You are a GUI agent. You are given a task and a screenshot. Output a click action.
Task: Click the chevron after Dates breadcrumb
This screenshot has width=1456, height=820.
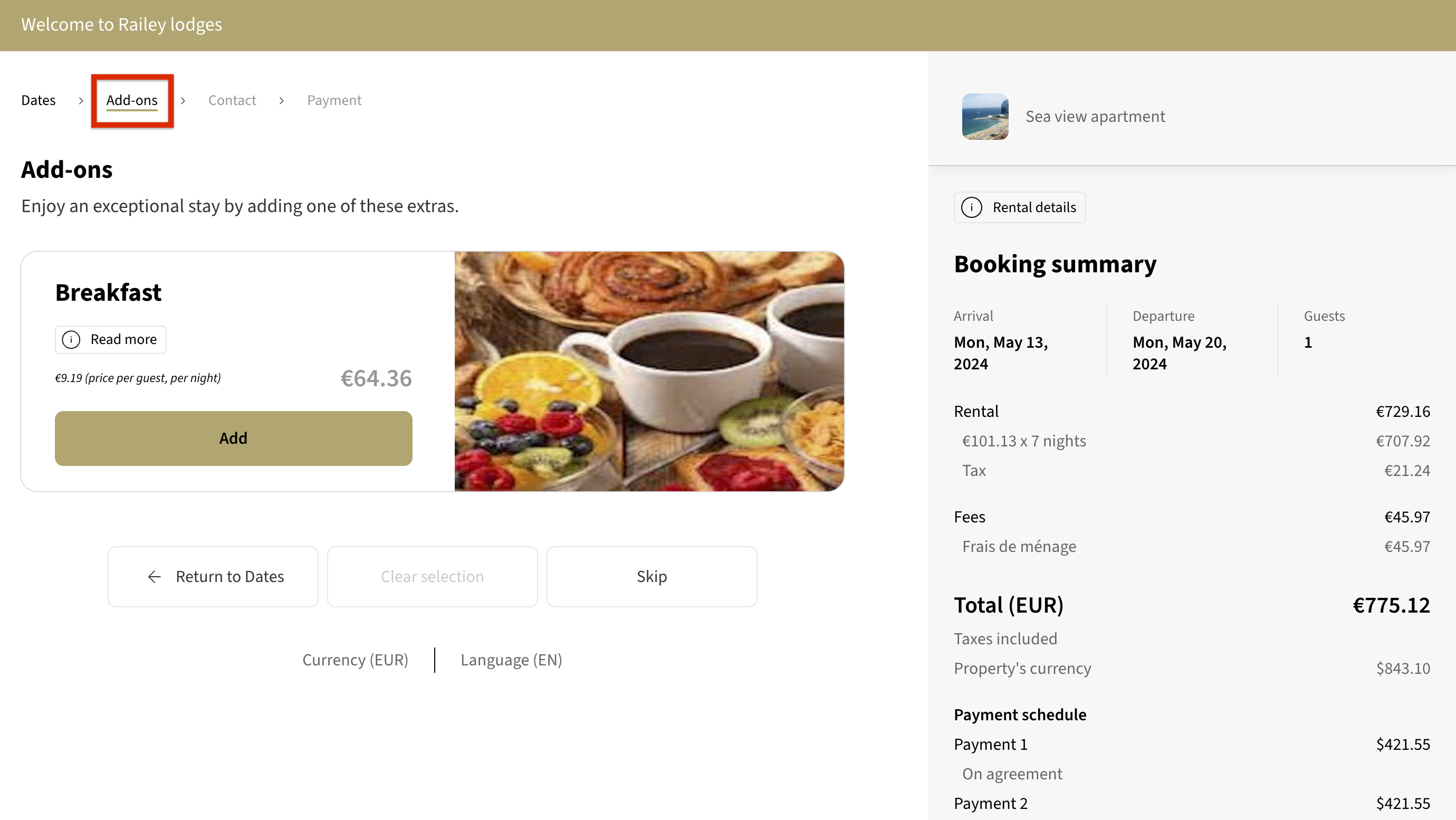tap(81, 100)
